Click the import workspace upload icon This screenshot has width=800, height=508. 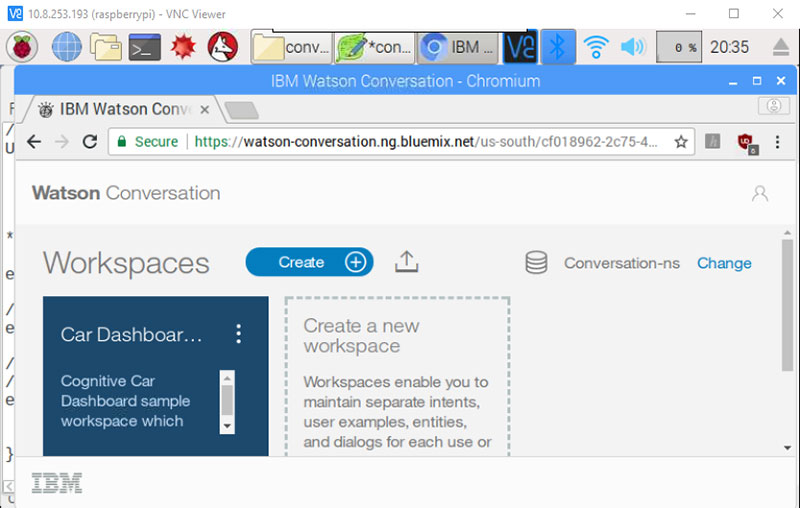pyautogui.click(x=407, y=262)
